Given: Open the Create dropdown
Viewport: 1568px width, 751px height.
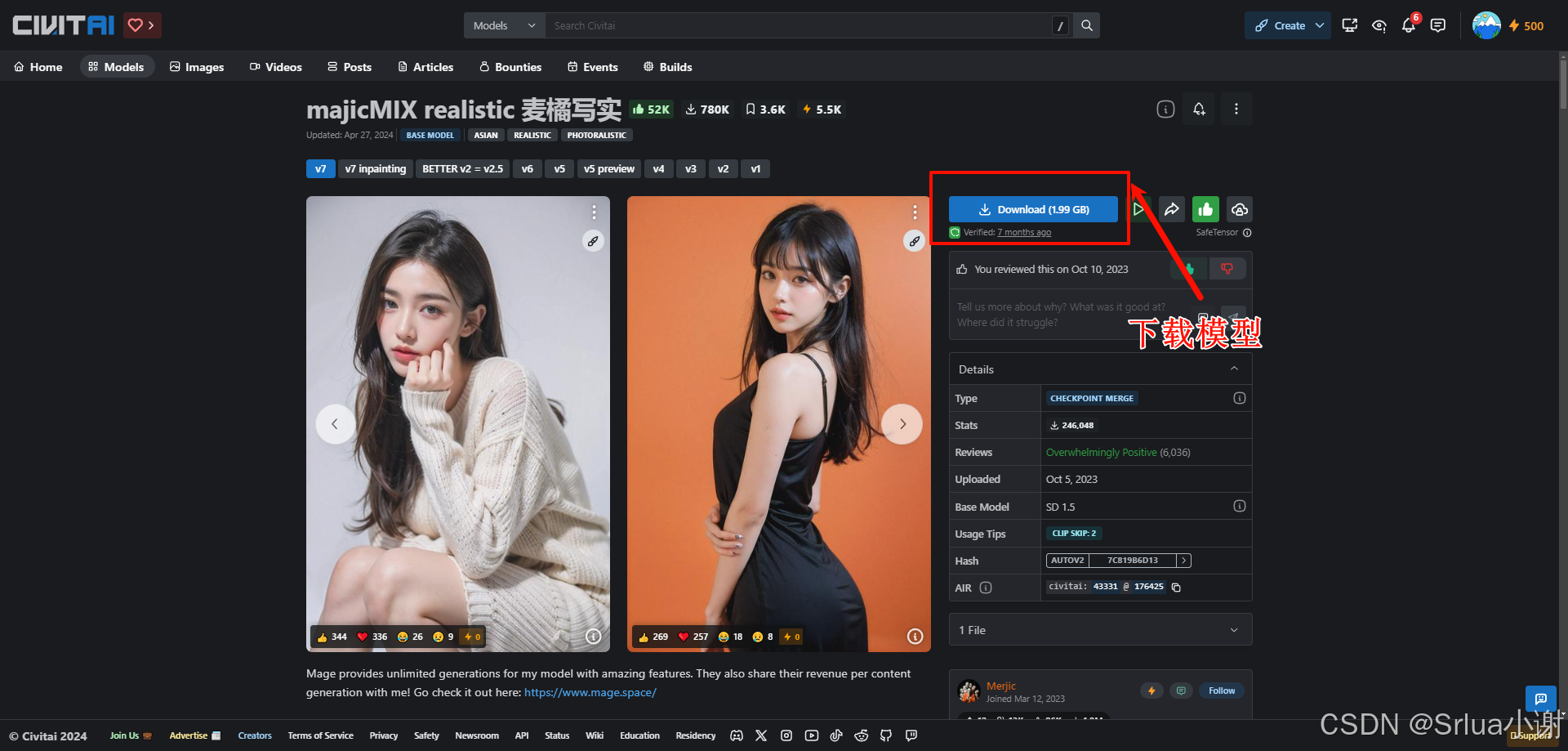Looking at the screenshot, I should 1288,25.
